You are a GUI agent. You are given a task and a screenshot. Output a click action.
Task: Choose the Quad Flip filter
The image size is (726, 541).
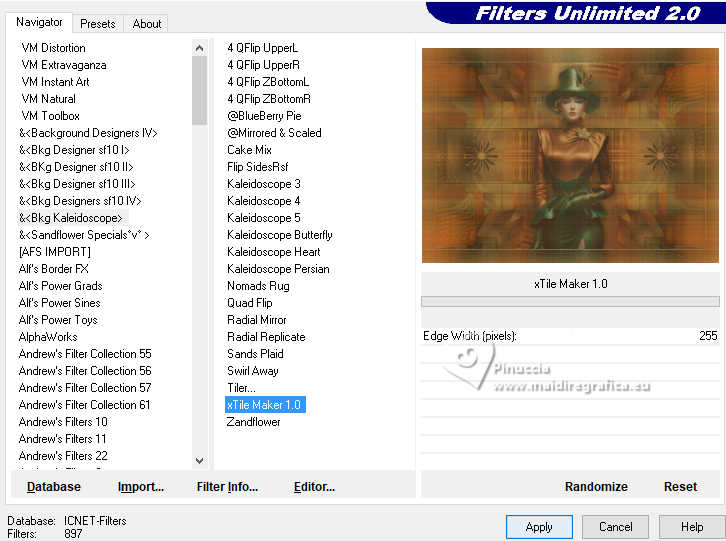(250, 303)
